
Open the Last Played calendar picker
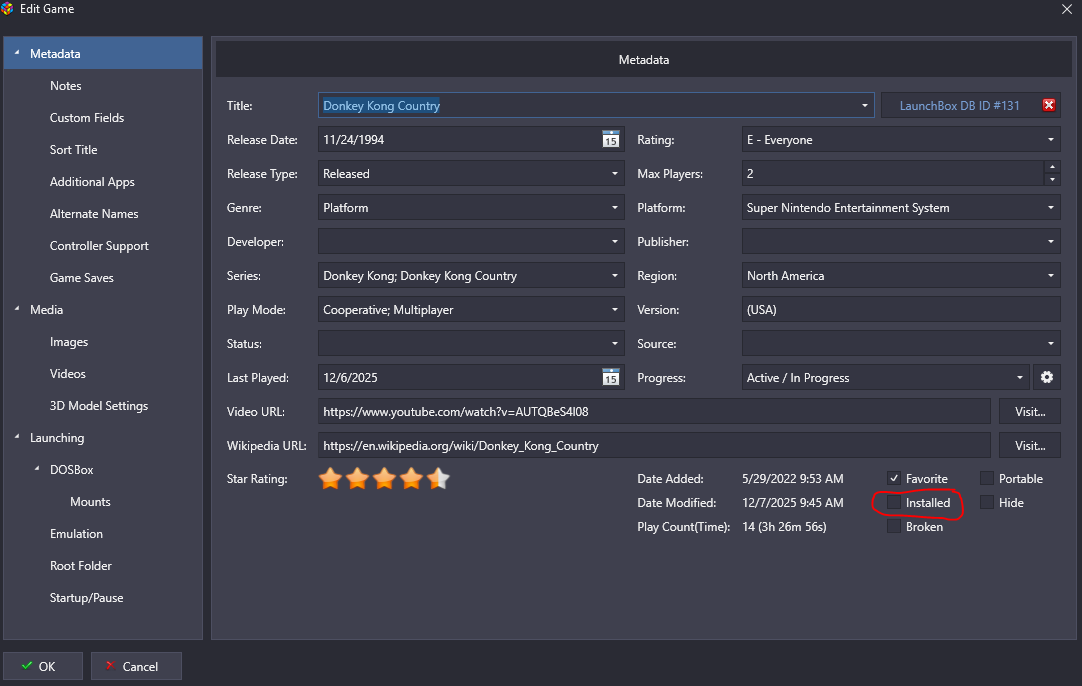click(611, 378)
